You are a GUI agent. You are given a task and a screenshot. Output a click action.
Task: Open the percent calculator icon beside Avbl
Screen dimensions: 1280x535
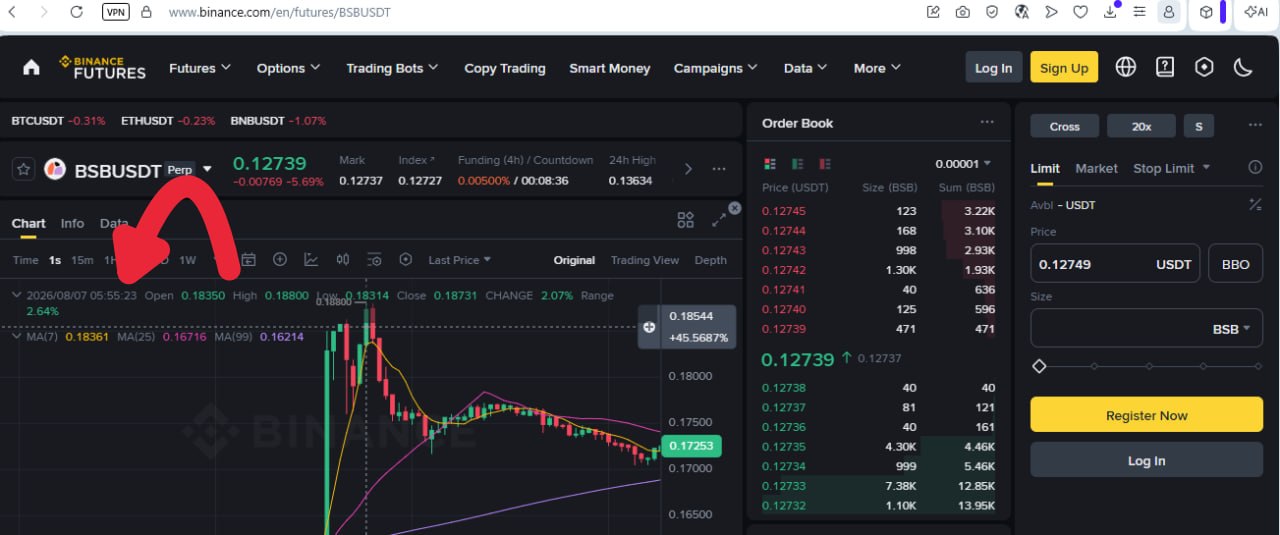(1255, 204)
